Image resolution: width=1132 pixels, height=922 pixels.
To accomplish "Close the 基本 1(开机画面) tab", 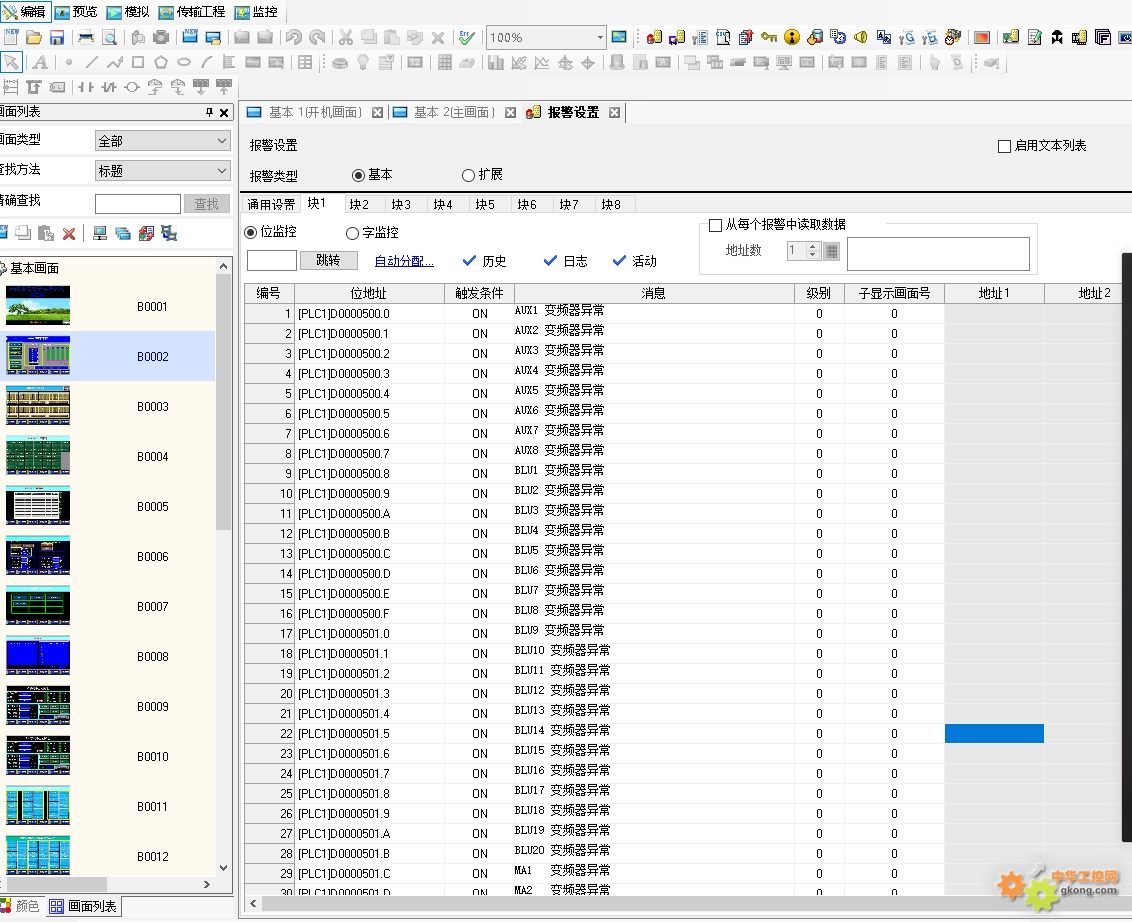I will pos(378,113).
